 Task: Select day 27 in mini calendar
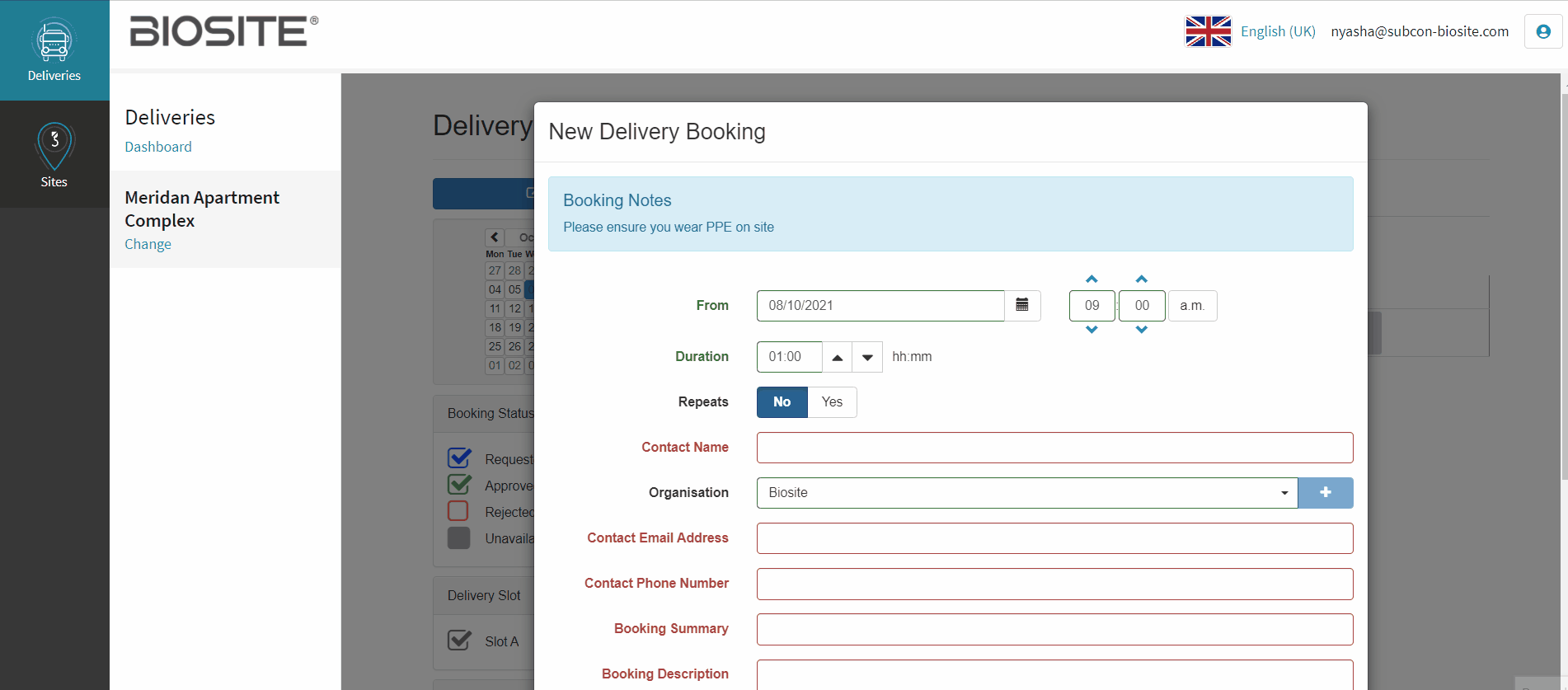(x=495, y=270)
